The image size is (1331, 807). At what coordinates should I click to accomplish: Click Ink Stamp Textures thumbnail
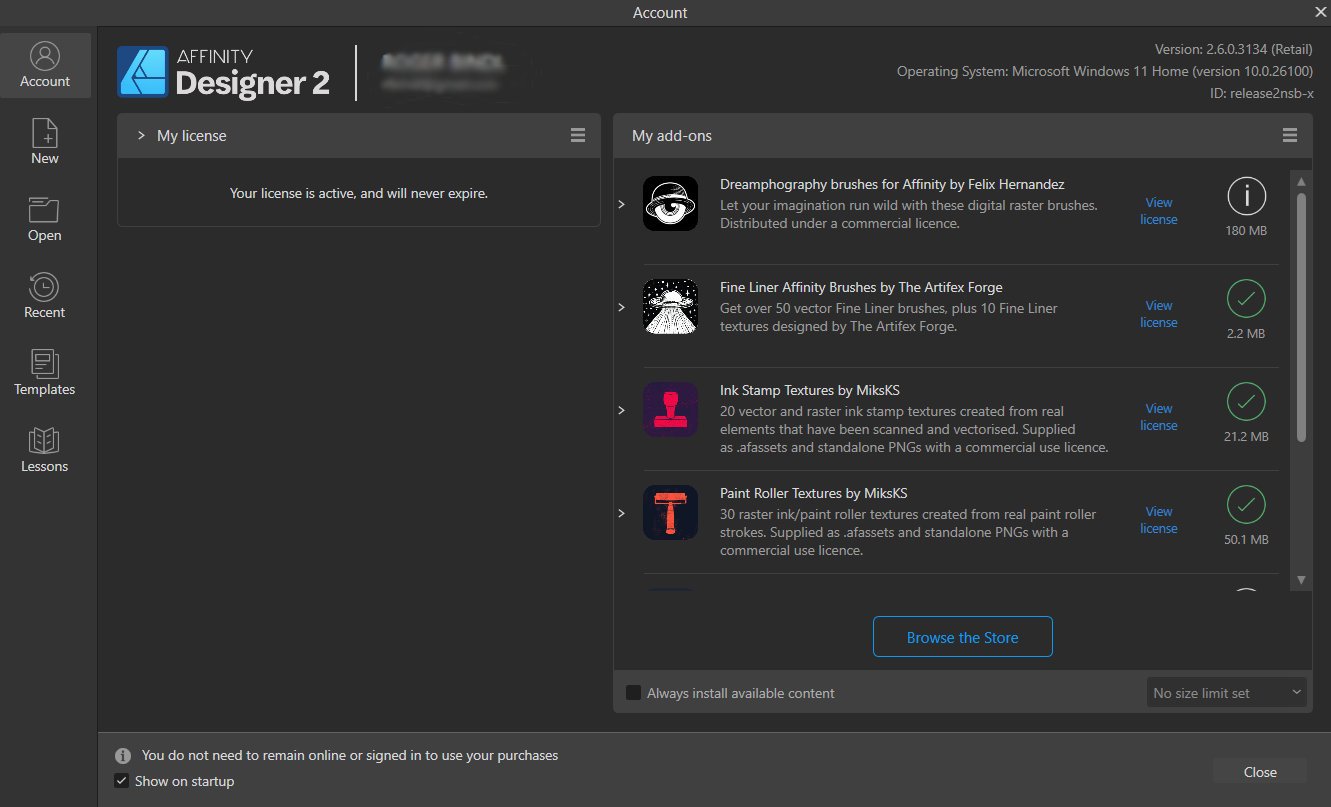670,410
